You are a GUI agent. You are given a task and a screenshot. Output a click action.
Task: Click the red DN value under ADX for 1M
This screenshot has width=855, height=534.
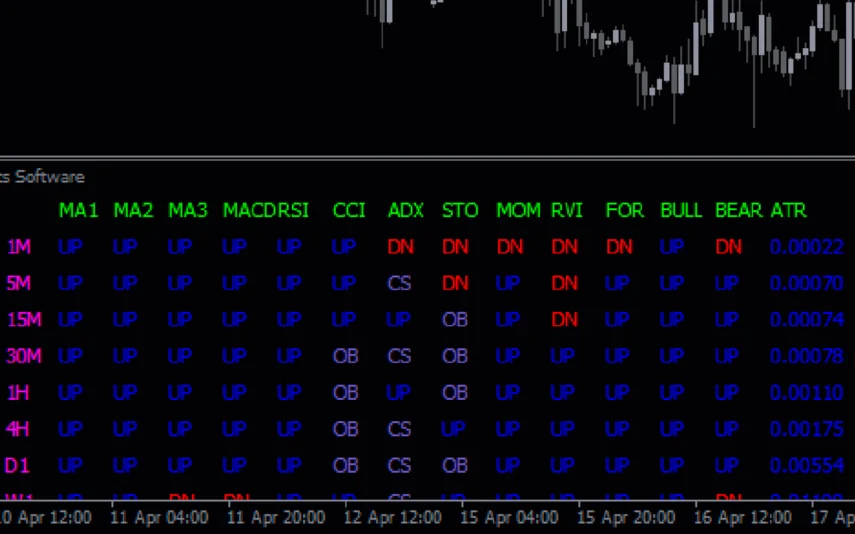tap(400, 247)
